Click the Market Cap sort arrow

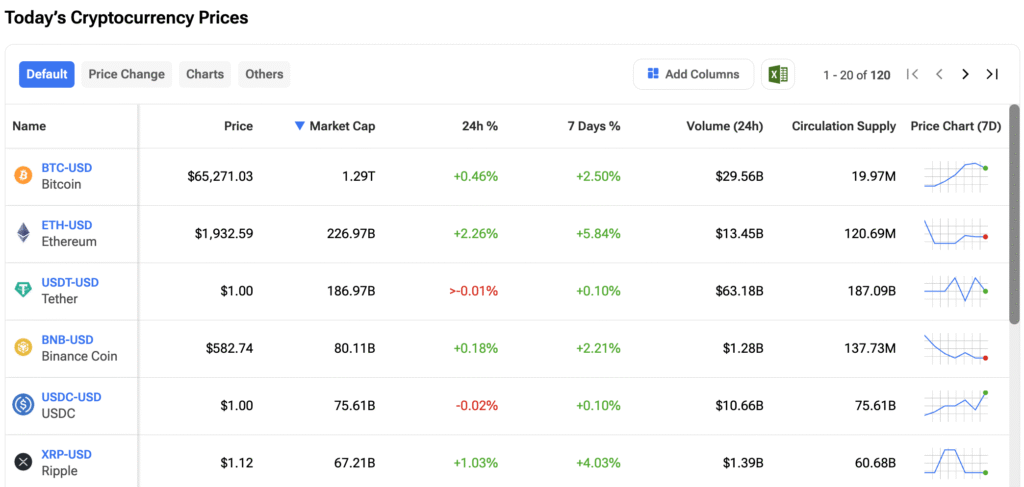(299, 126)
